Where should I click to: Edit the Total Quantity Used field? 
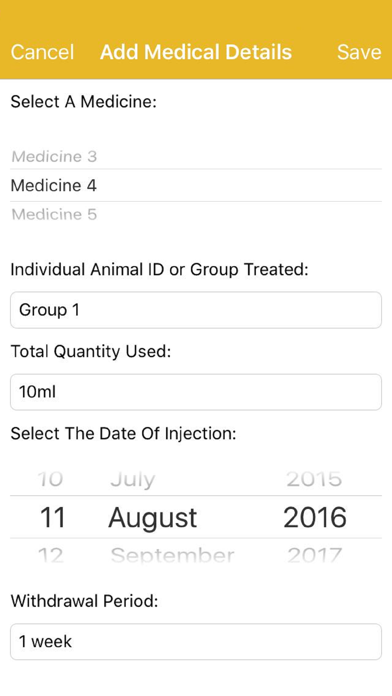point(196,392)
